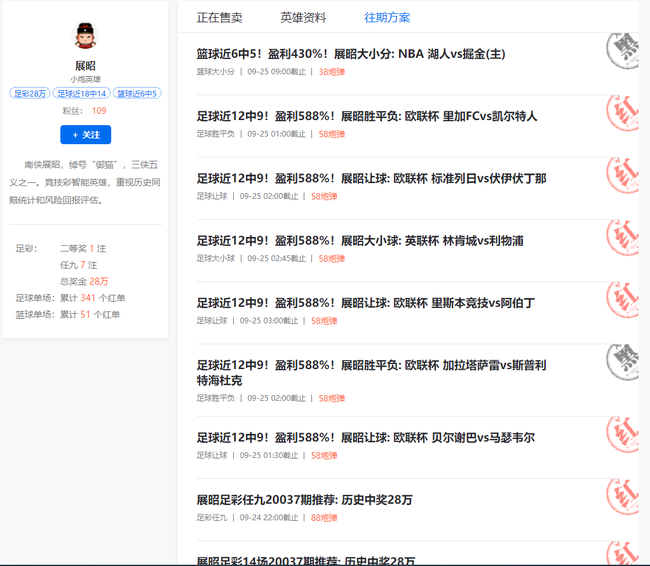Follow 展昭 with the 关注 button
Image resolution: width=650 pixels, height=566 pixels.
85,135
